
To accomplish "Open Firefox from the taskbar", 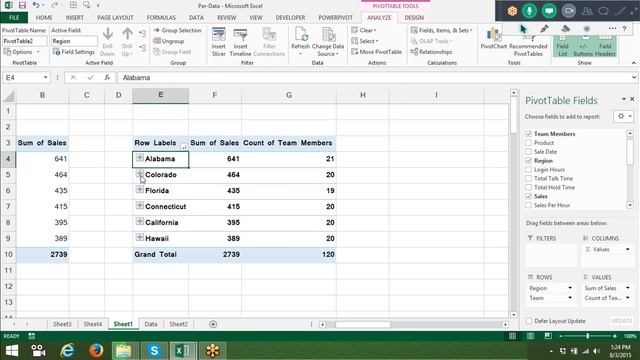I will 96,350.
